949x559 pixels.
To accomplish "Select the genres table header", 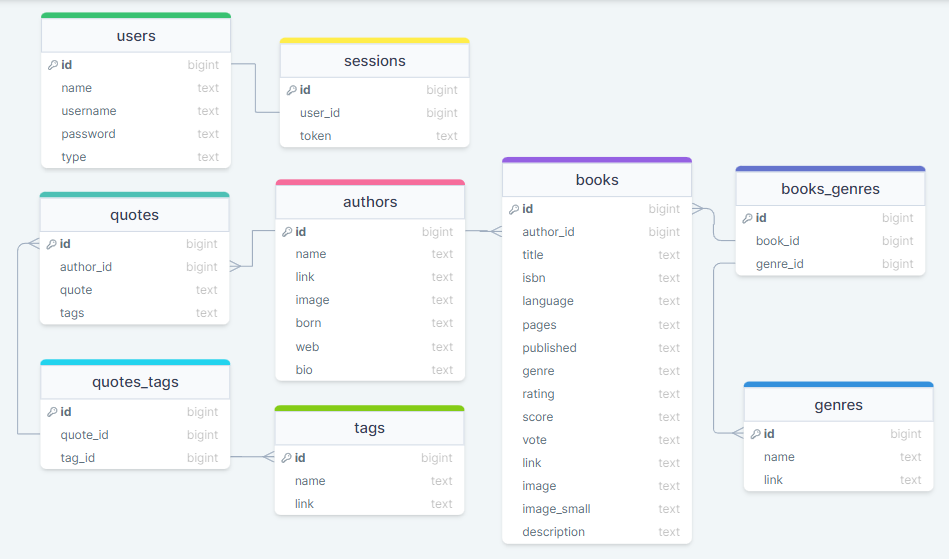I will click(x=838, y=405).
